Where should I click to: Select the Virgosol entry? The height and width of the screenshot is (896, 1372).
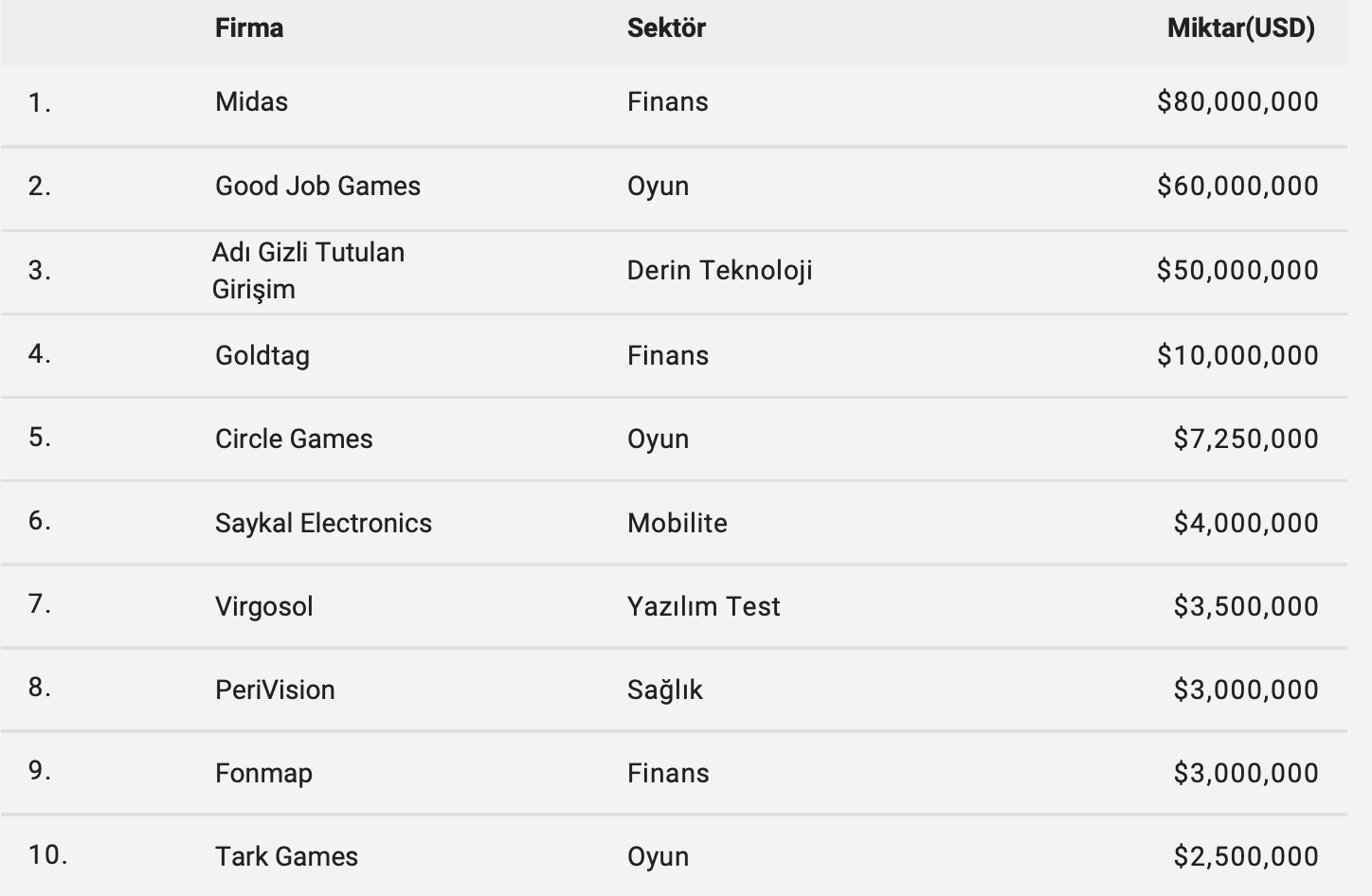(x=263, y=607)
